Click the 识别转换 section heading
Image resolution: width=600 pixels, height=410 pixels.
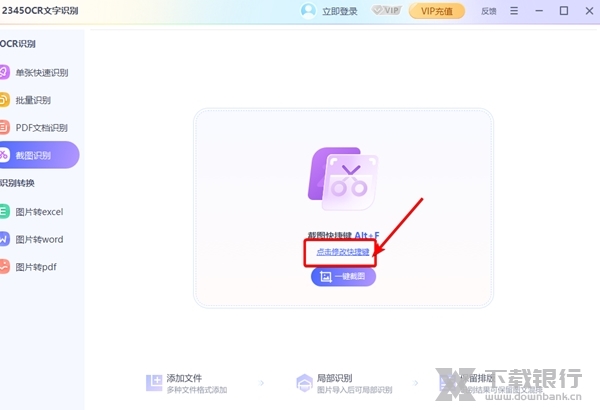pyautogui.click(x=17, y=183)
